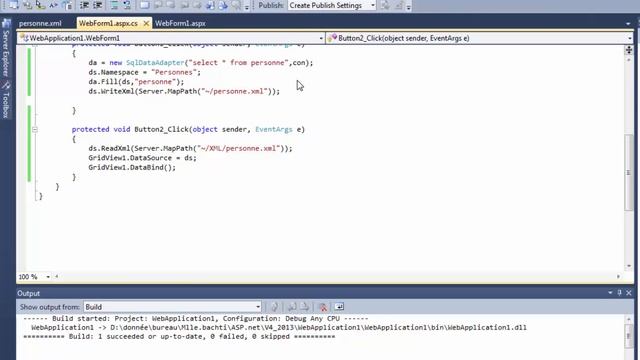Click the GridView1.DataBind() line
The height and width of the screenshot is (360, 640).
coord(132,167)
